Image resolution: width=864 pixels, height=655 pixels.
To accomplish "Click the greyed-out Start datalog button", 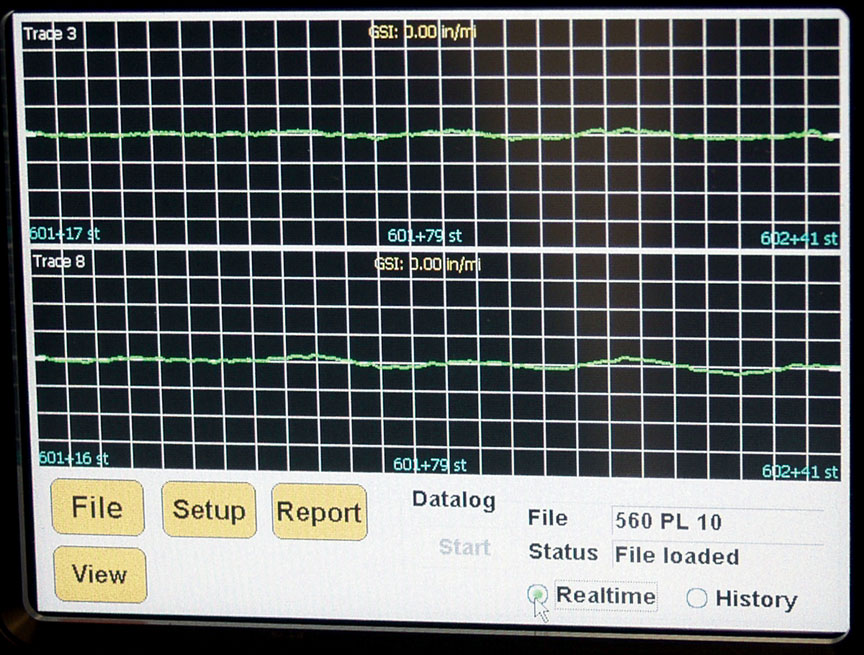I will click(x=465, y=547).
